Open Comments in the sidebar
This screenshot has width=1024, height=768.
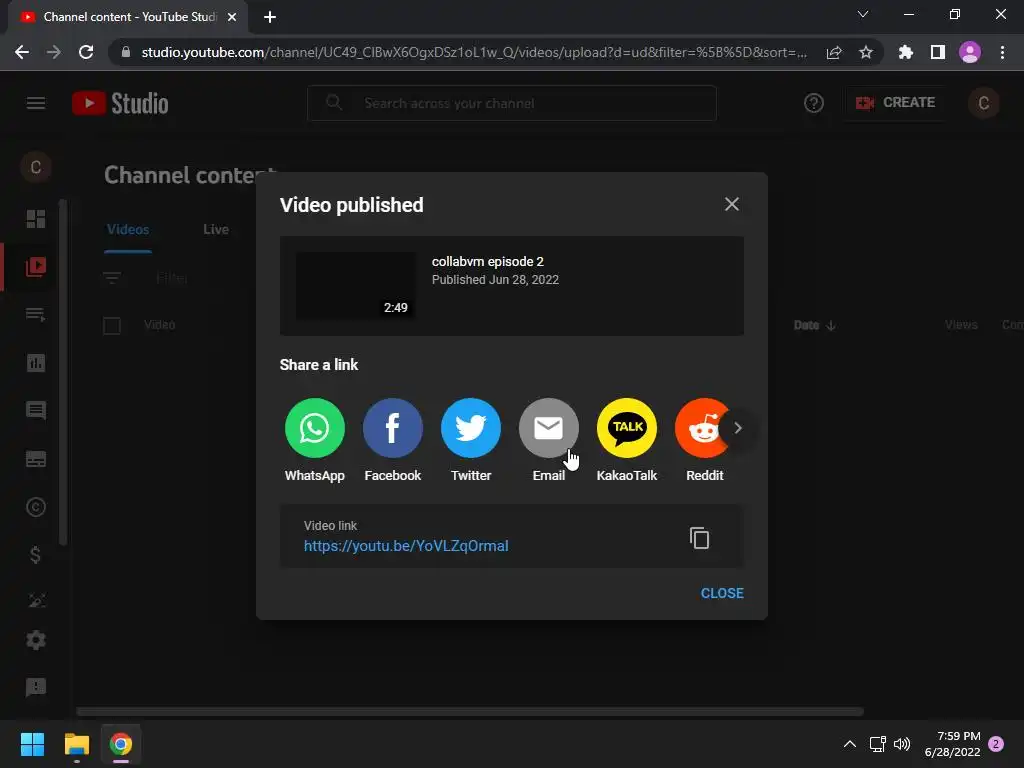(x=36, y=411)
